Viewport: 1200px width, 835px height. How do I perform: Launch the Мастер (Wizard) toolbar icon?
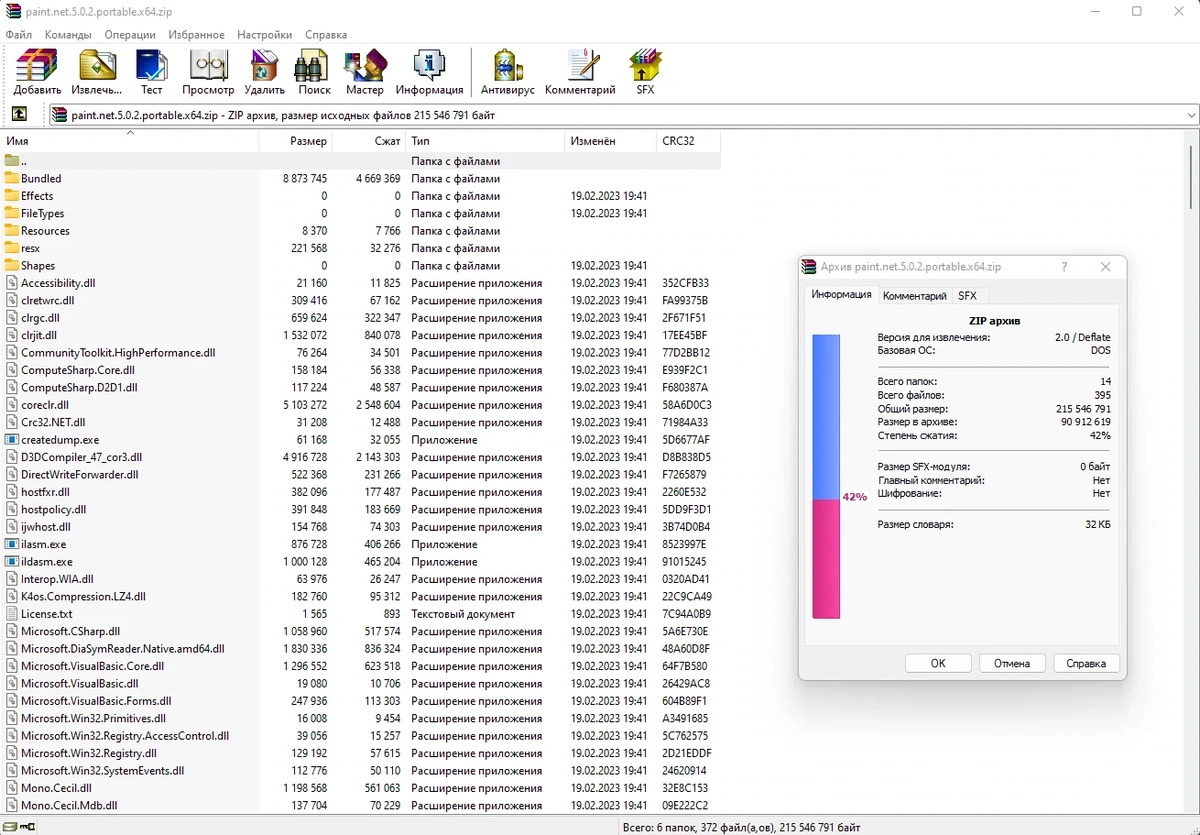(365, 65)
